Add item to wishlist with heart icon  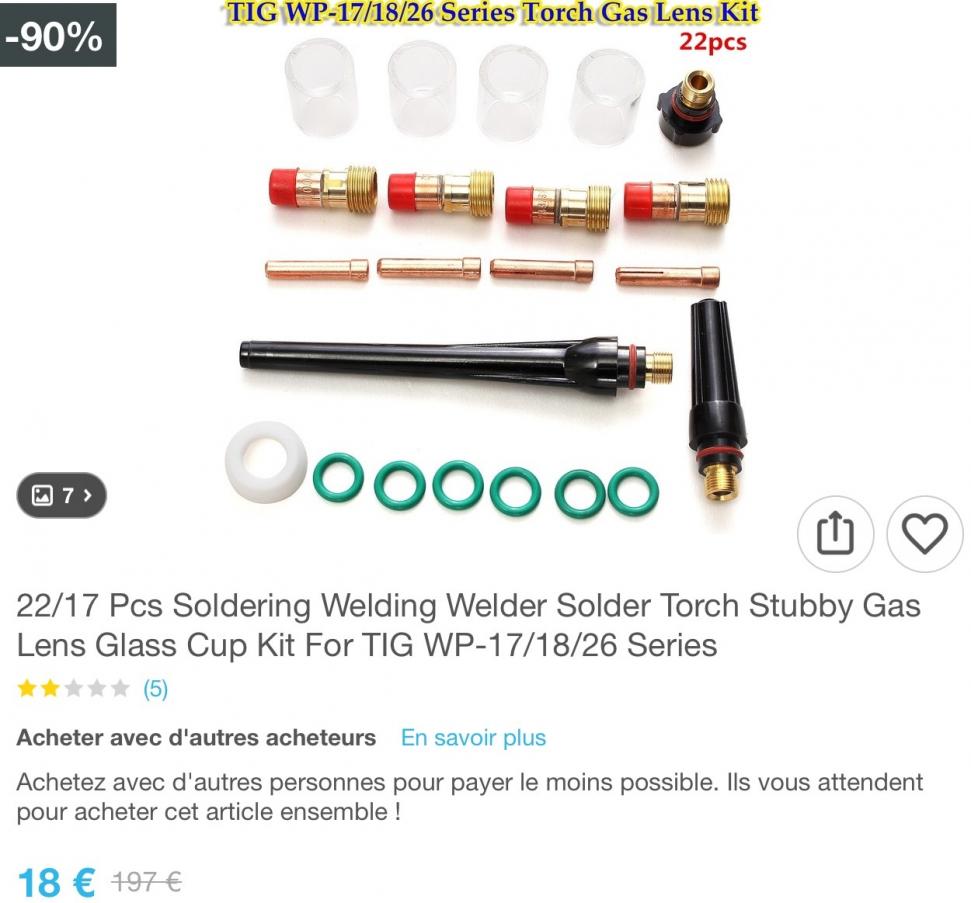coord(925,533)
